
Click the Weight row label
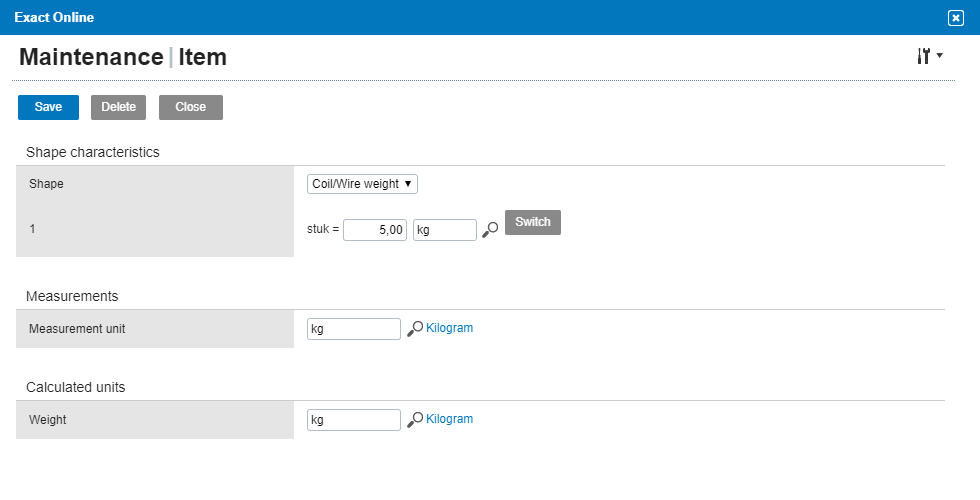(x=48, y=420)
